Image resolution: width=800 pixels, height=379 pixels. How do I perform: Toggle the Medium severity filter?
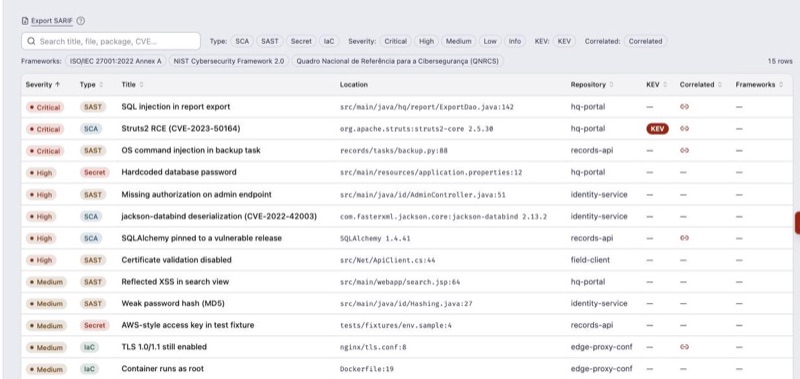pyautogui.click(x=458, y=41)
